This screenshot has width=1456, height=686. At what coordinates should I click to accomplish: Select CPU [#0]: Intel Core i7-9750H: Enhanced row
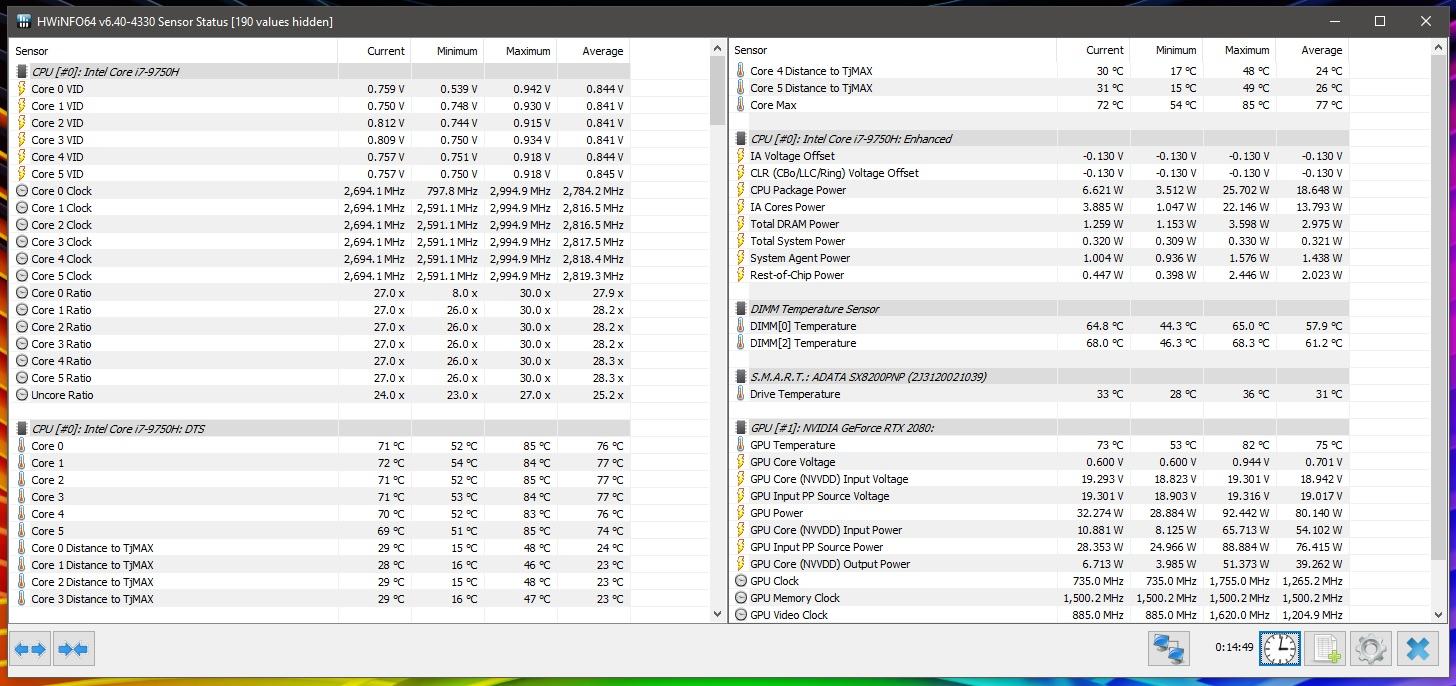pos(1039,139)
